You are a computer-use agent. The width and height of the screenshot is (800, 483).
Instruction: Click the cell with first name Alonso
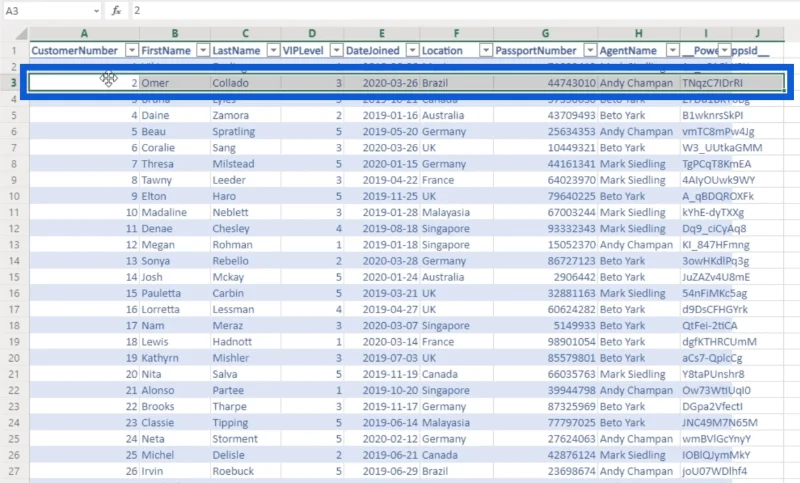tap(175, 391)
